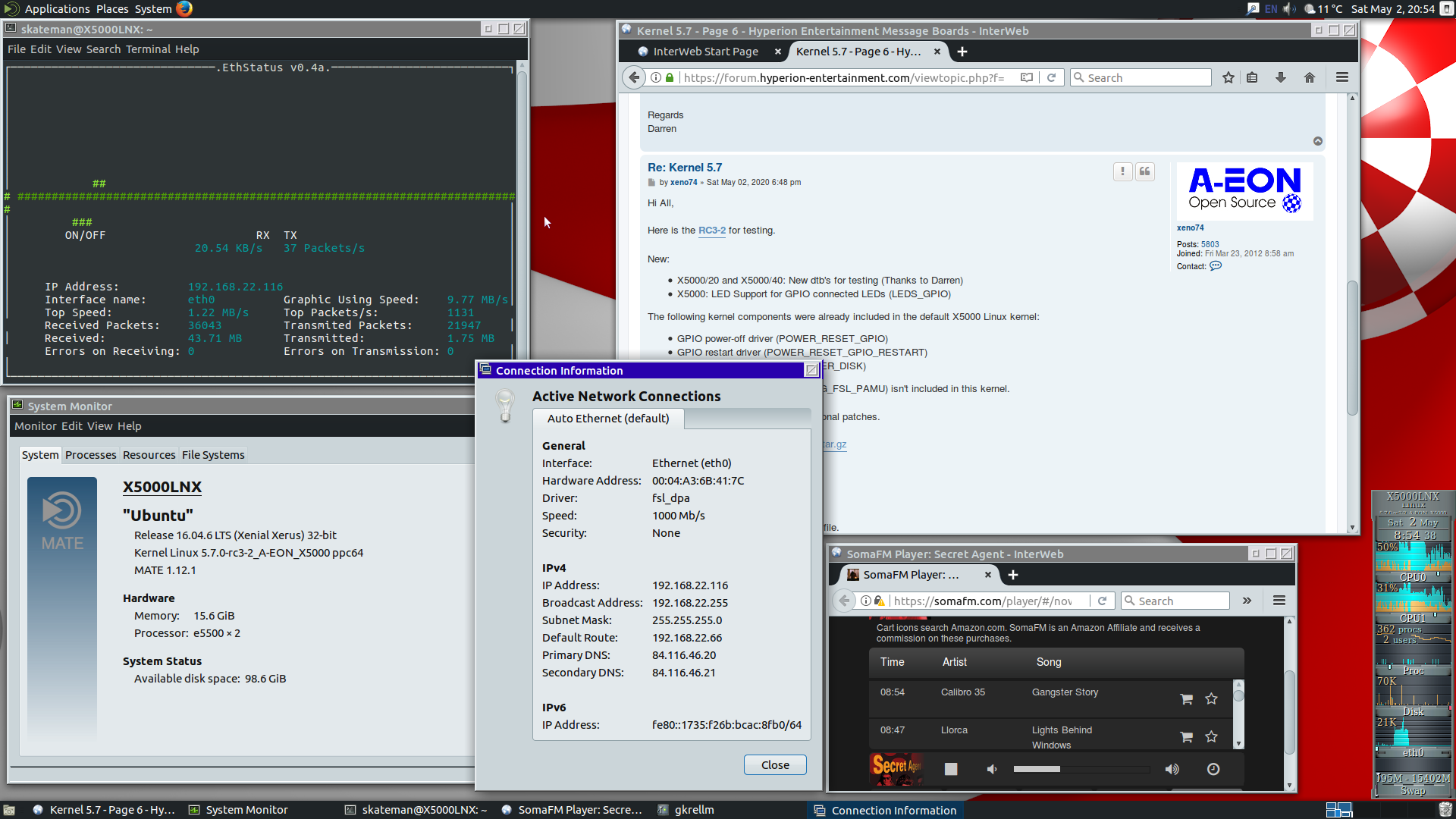Favorite Gangster Story with star icon
Screen dimensions: 1456x819
pos(1211,699)
